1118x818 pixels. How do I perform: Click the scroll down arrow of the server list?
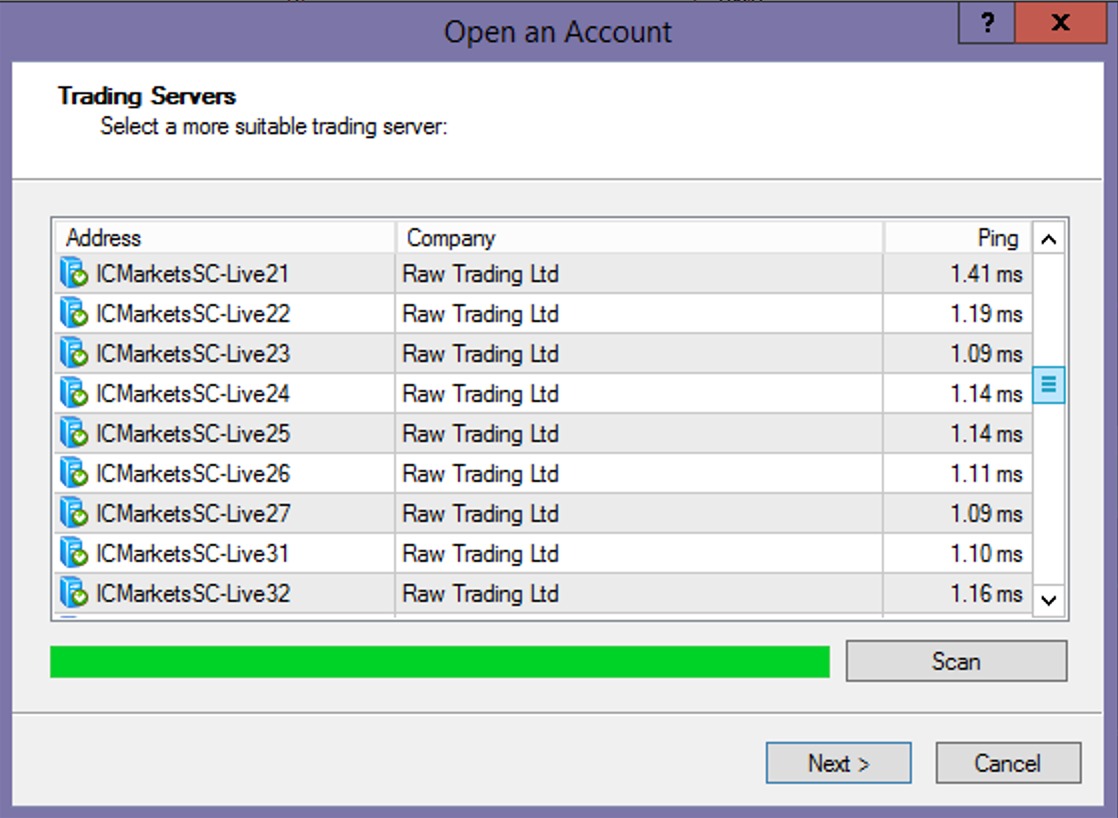1048,600
